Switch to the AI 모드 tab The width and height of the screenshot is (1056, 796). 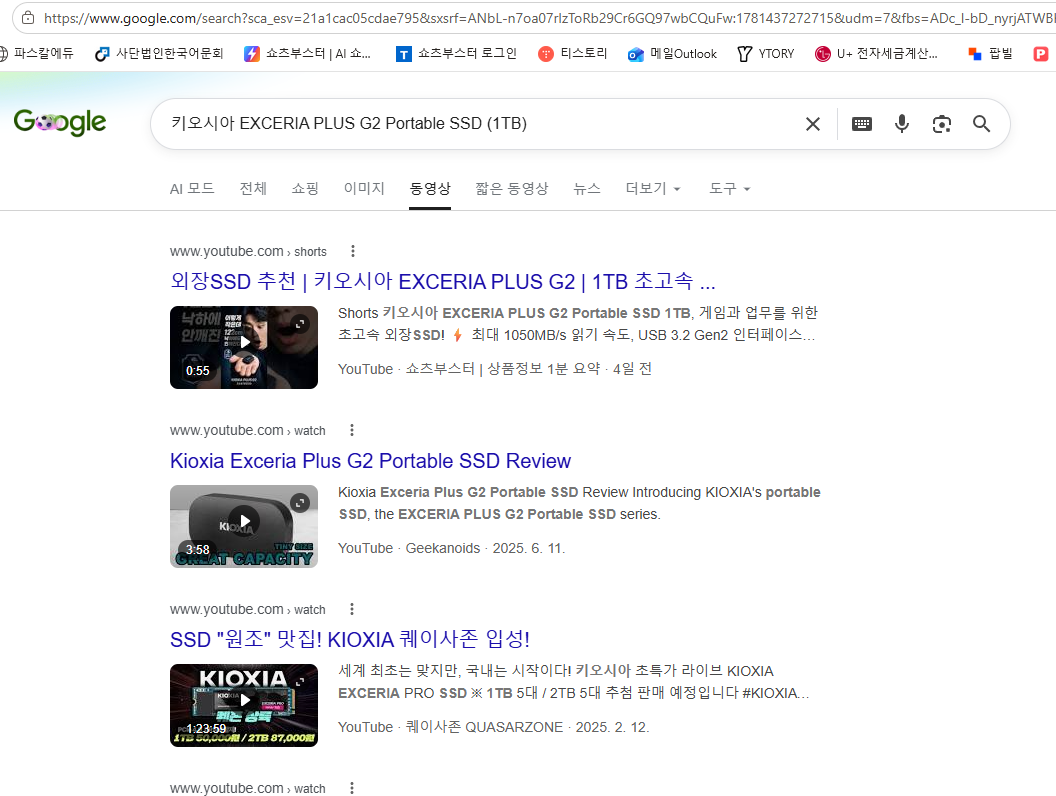(x=192, y=189)
